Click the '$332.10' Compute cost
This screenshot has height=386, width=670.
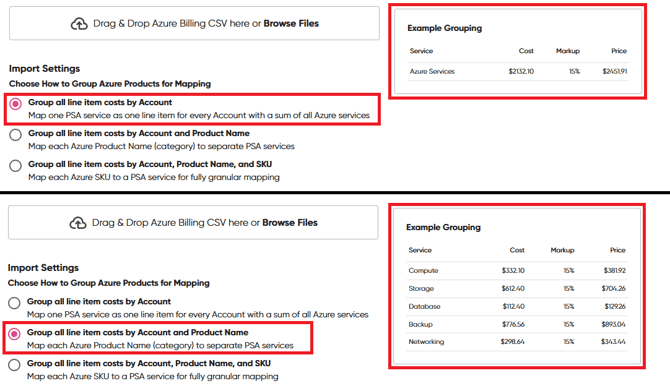pyautogui.click(x=513, y=271)
